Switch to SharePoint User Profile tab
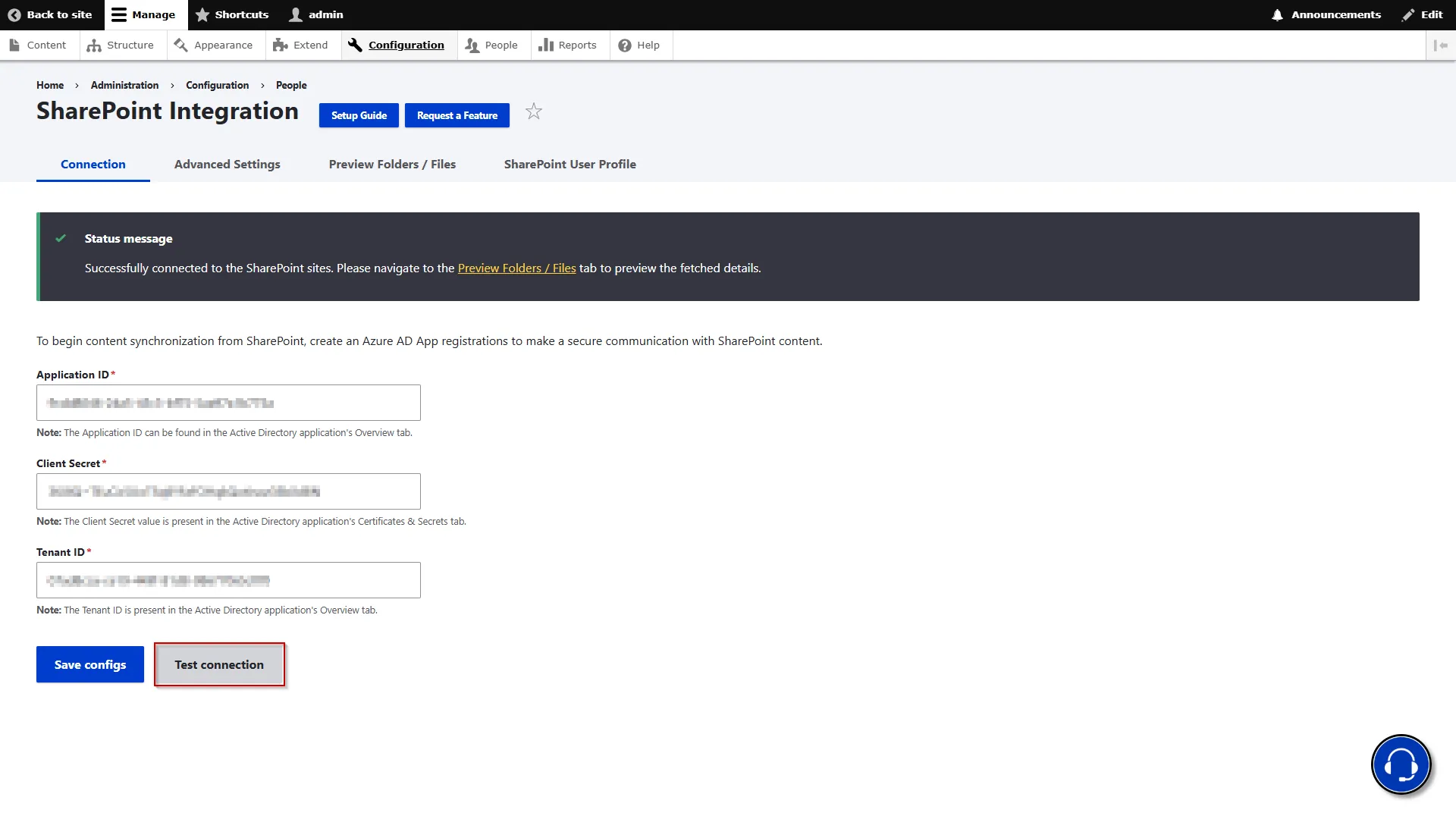Image resolution: width=1456 pixels, height=819 pixels. pyautogui.click(x=570, y=164)
